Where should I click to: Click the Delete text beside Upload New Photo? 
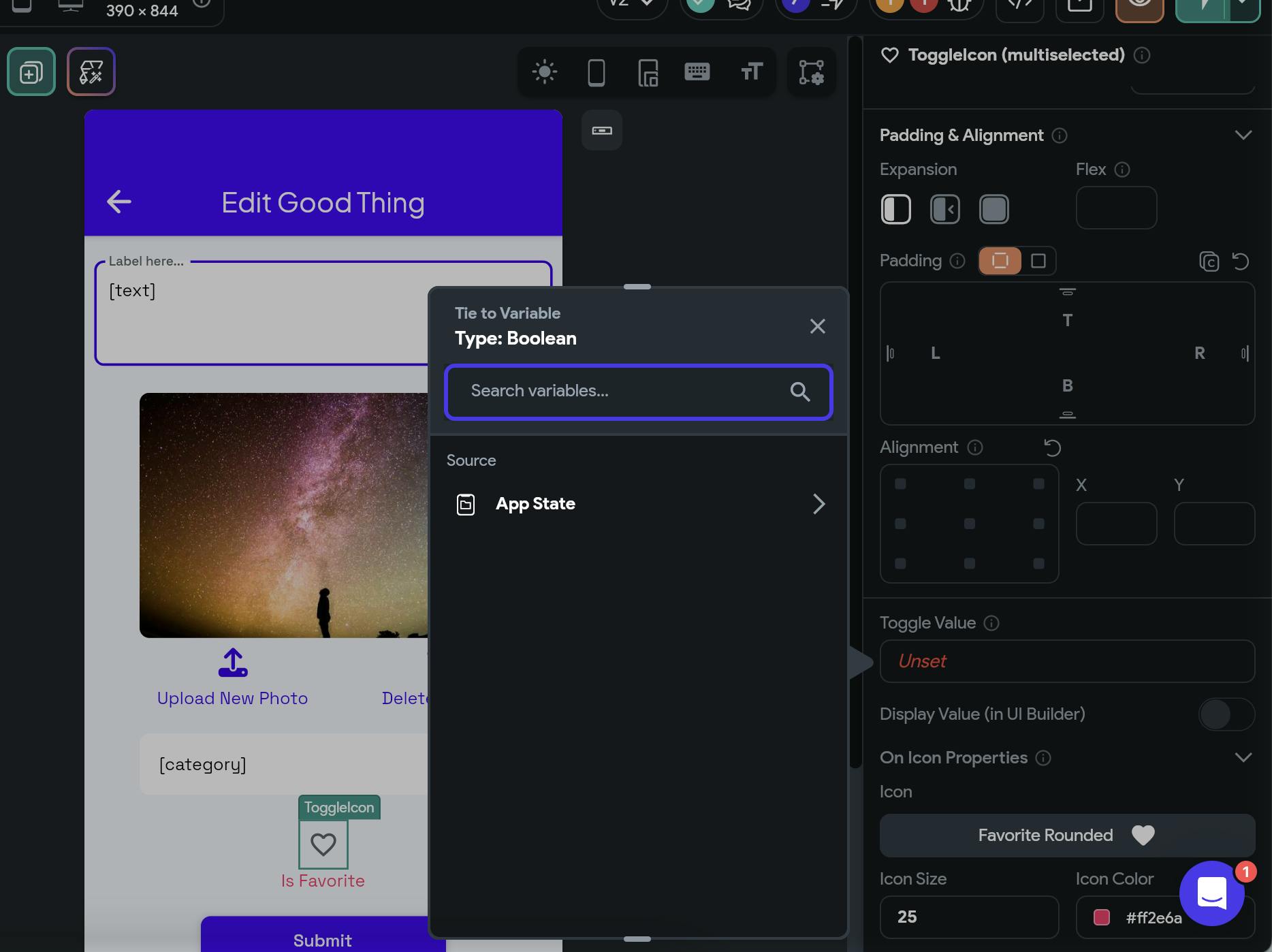[405, 699]
